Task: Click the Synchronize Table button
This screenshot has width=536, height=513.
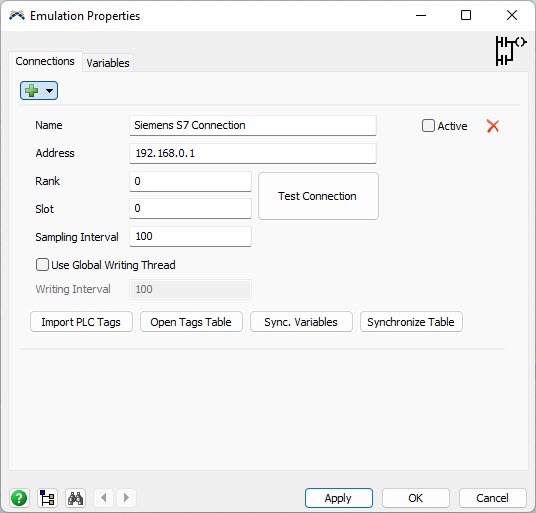Action: [411, 322]
